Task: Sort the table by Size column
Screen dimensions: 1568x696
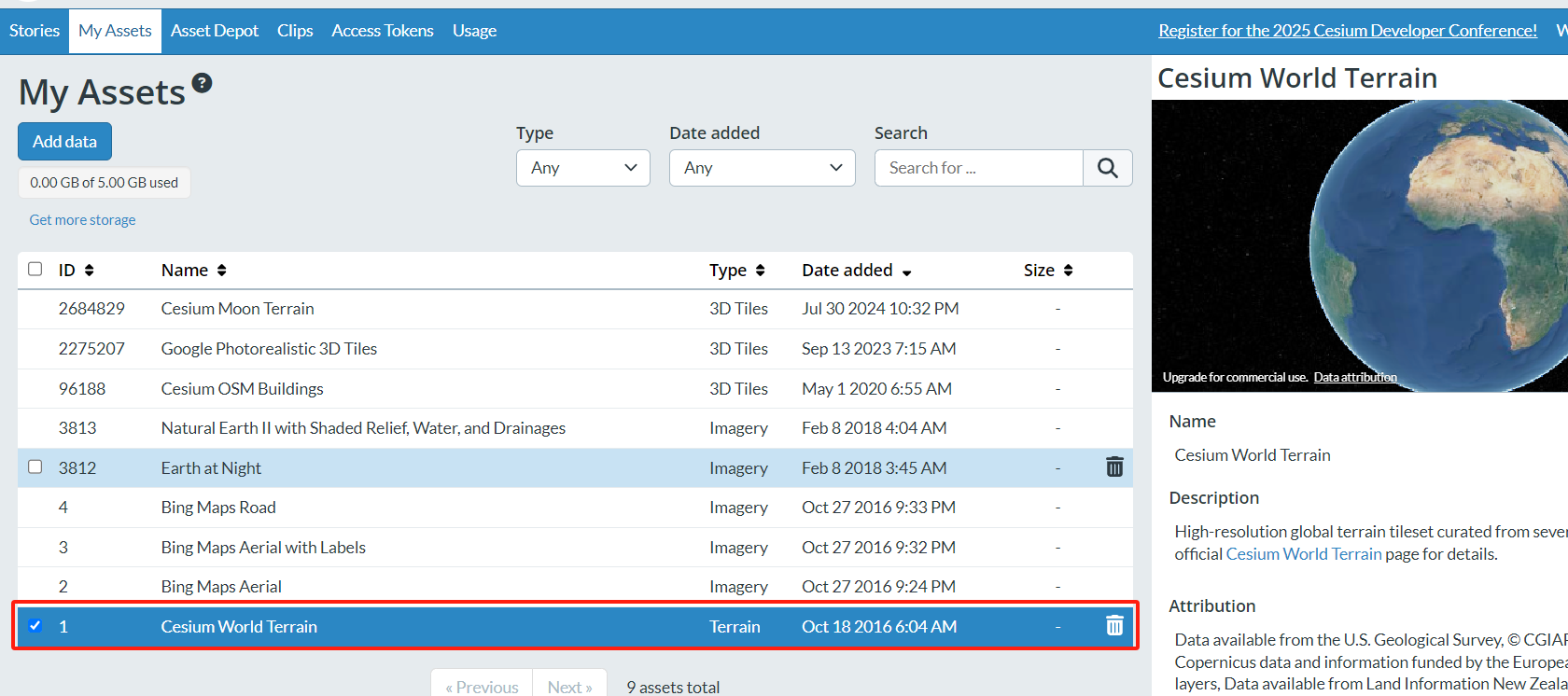Action: (x=1048, y=270)
